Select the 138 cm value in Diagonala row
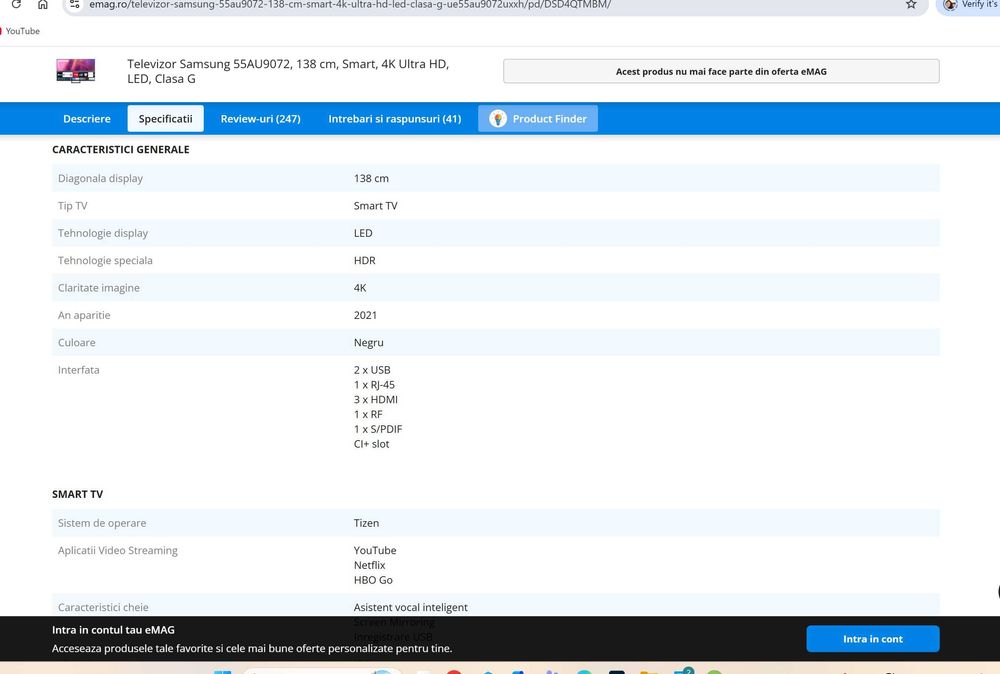 click(x=371, y=179)
